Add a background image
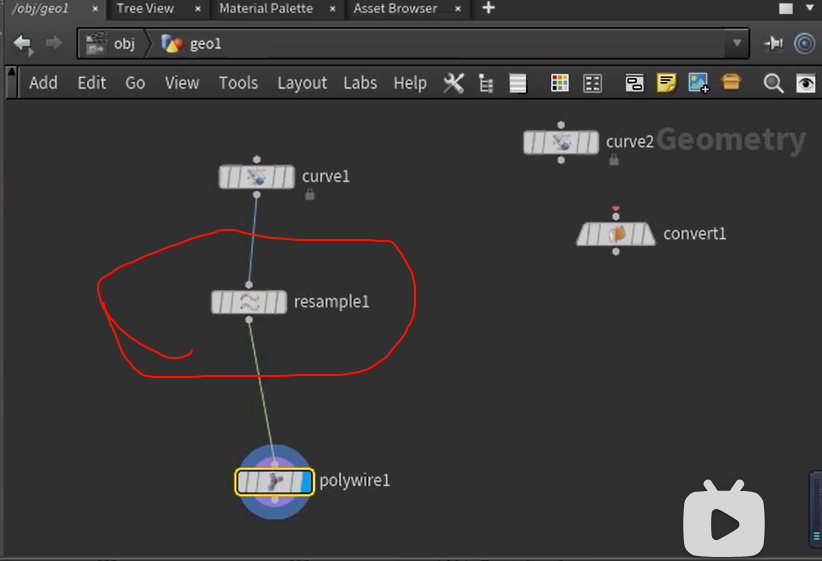This screenshot has width=822, height=561. point(698,83)
